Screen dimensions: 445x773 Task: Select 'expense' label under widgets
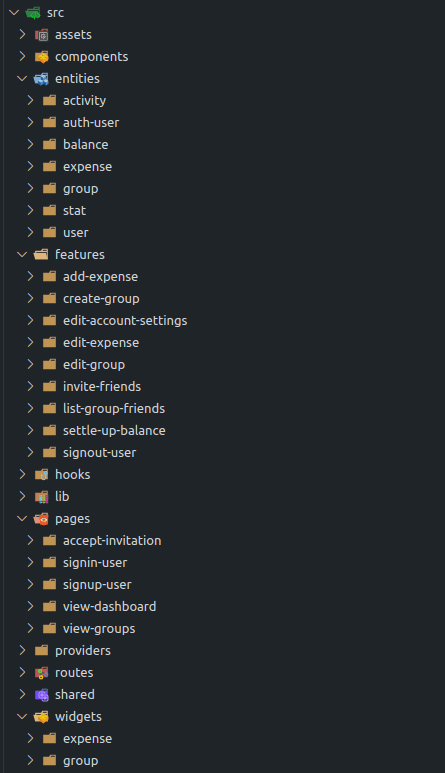coord(87,738)
